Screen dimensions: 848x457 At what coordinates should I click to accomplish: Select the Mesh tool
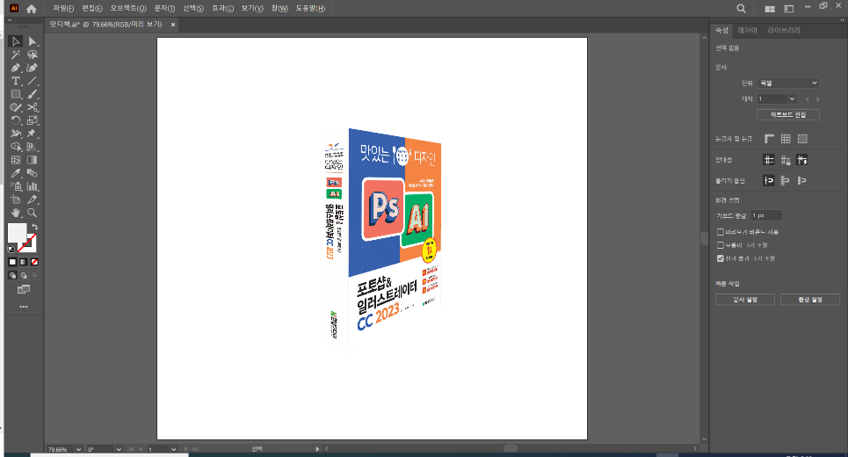point(16,160)
